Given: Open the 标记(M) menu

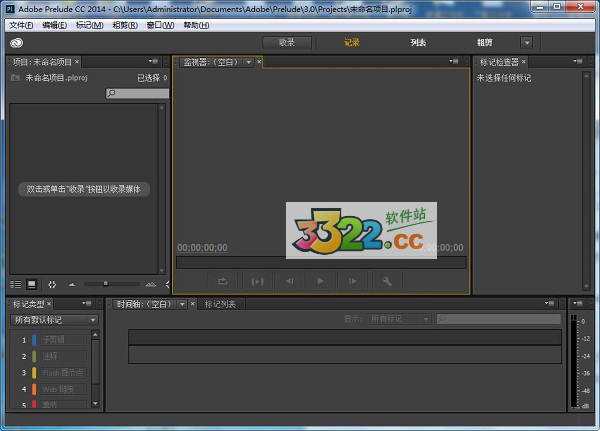Looking at the screenshot, I should coord(90,25).
